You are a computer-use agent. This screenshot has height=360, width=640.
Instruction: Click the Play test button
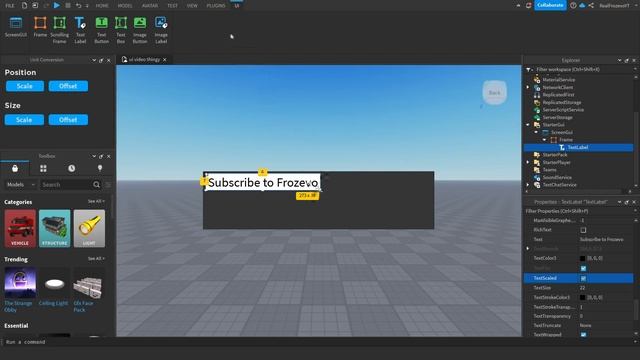click(57, 5)
